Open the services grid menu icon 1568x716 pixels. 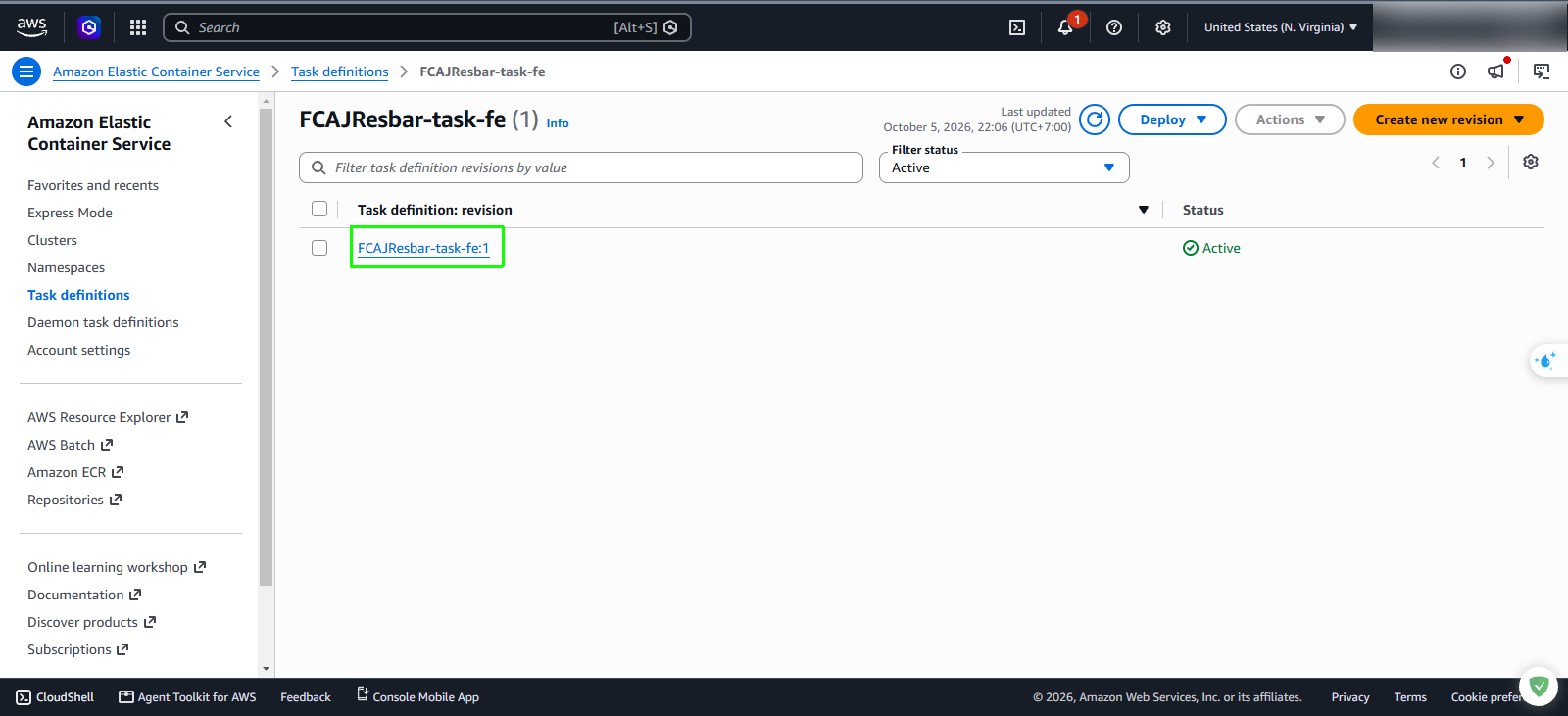138,27
